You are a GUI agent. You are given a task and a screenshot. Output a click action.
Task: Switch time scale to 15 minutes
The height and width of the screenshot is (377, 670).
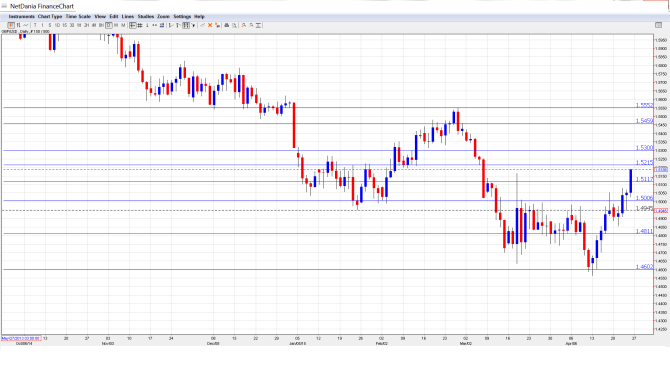65,26
